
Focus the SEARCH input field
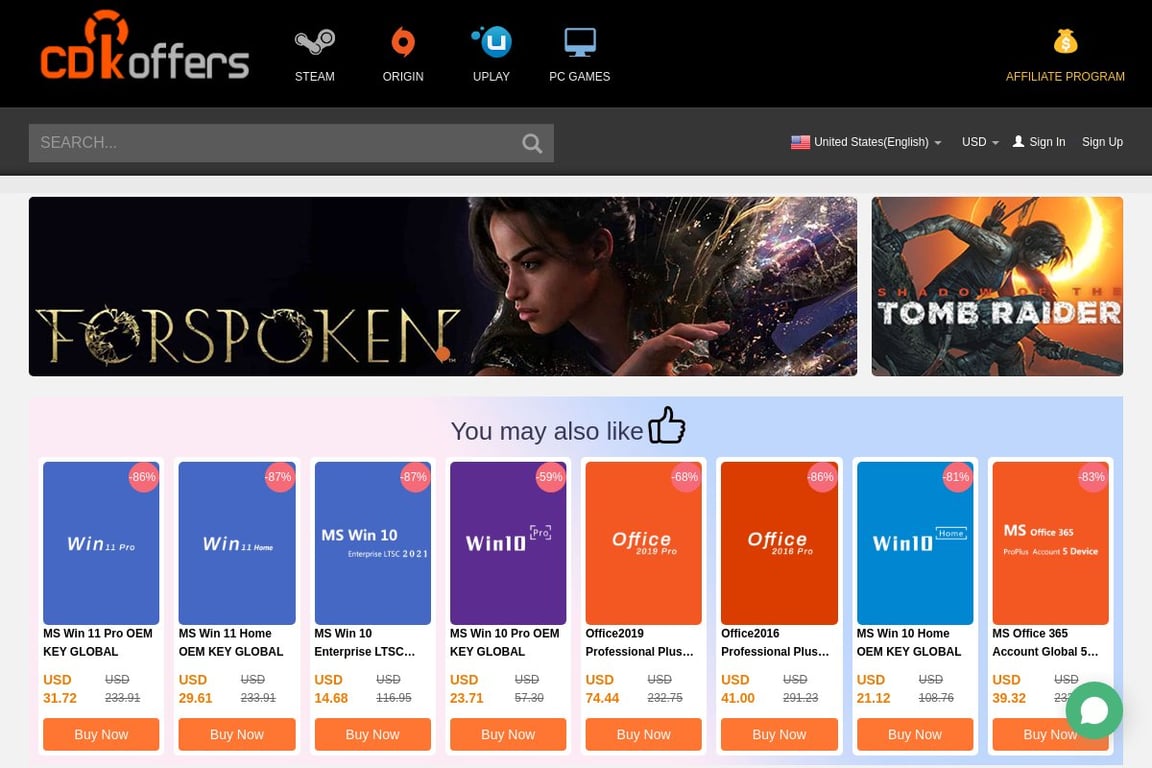pos(291,143)
